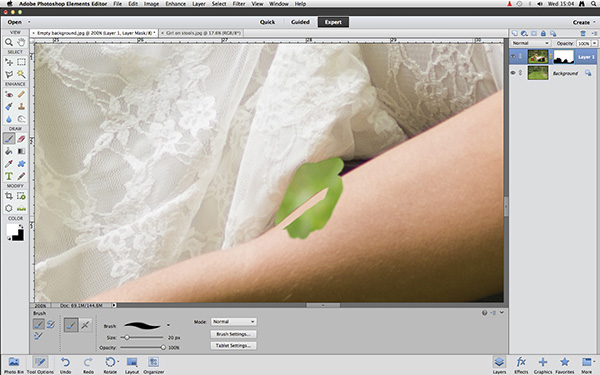Open the Photo Bin
The image size is (600, 375).
click(x=13, y=365)
